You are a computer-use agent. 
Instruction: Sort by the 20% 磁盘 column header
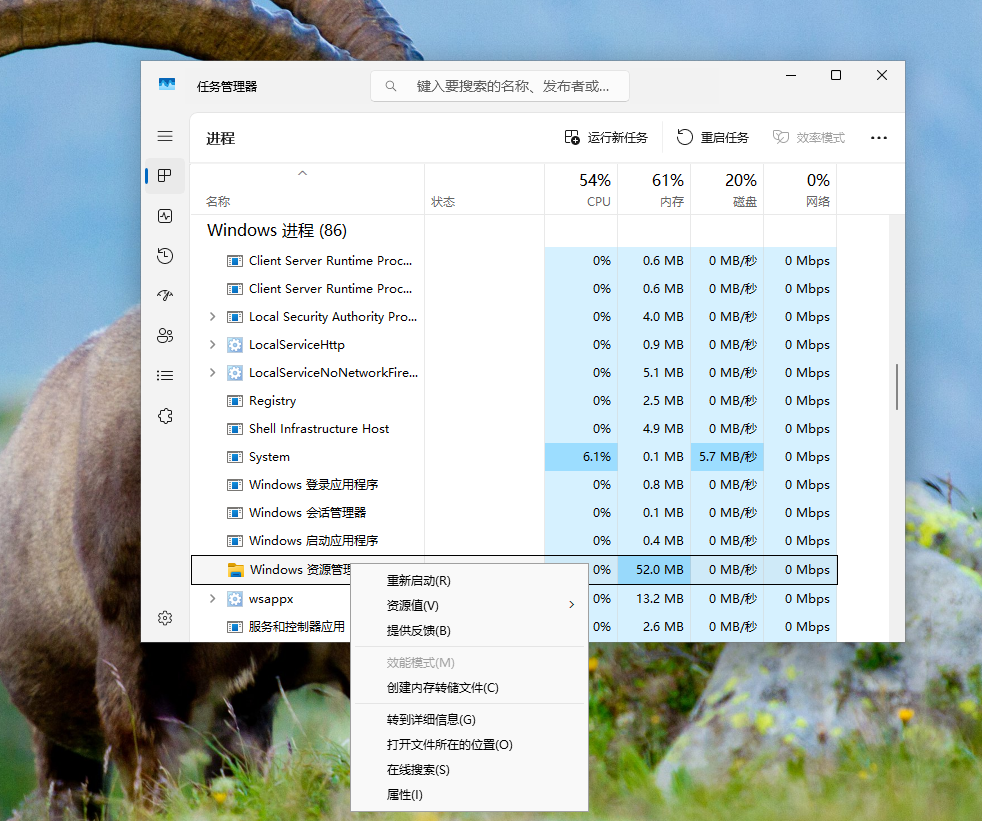tap(727, 189)
